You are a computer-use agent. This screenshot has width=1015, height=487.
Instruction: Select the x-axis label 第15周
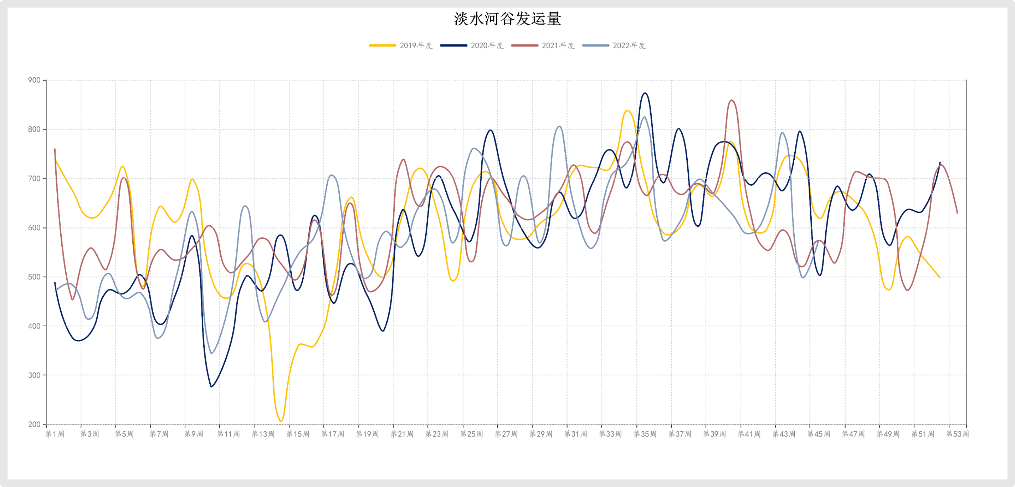click(x=298, y=433)
